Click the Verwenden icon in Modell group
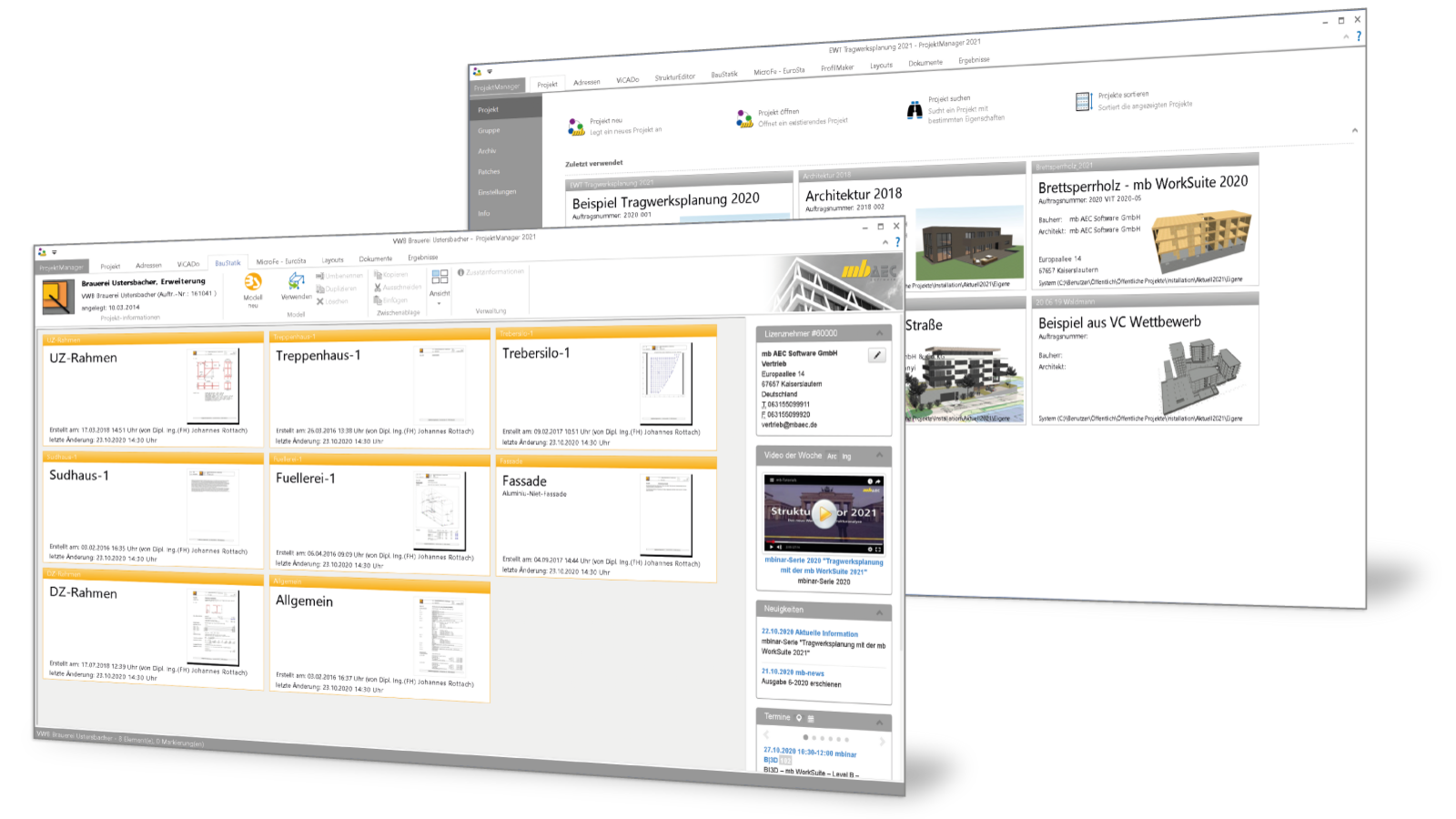The height and width of the screenshot is (819, 1456). point(296,282)
